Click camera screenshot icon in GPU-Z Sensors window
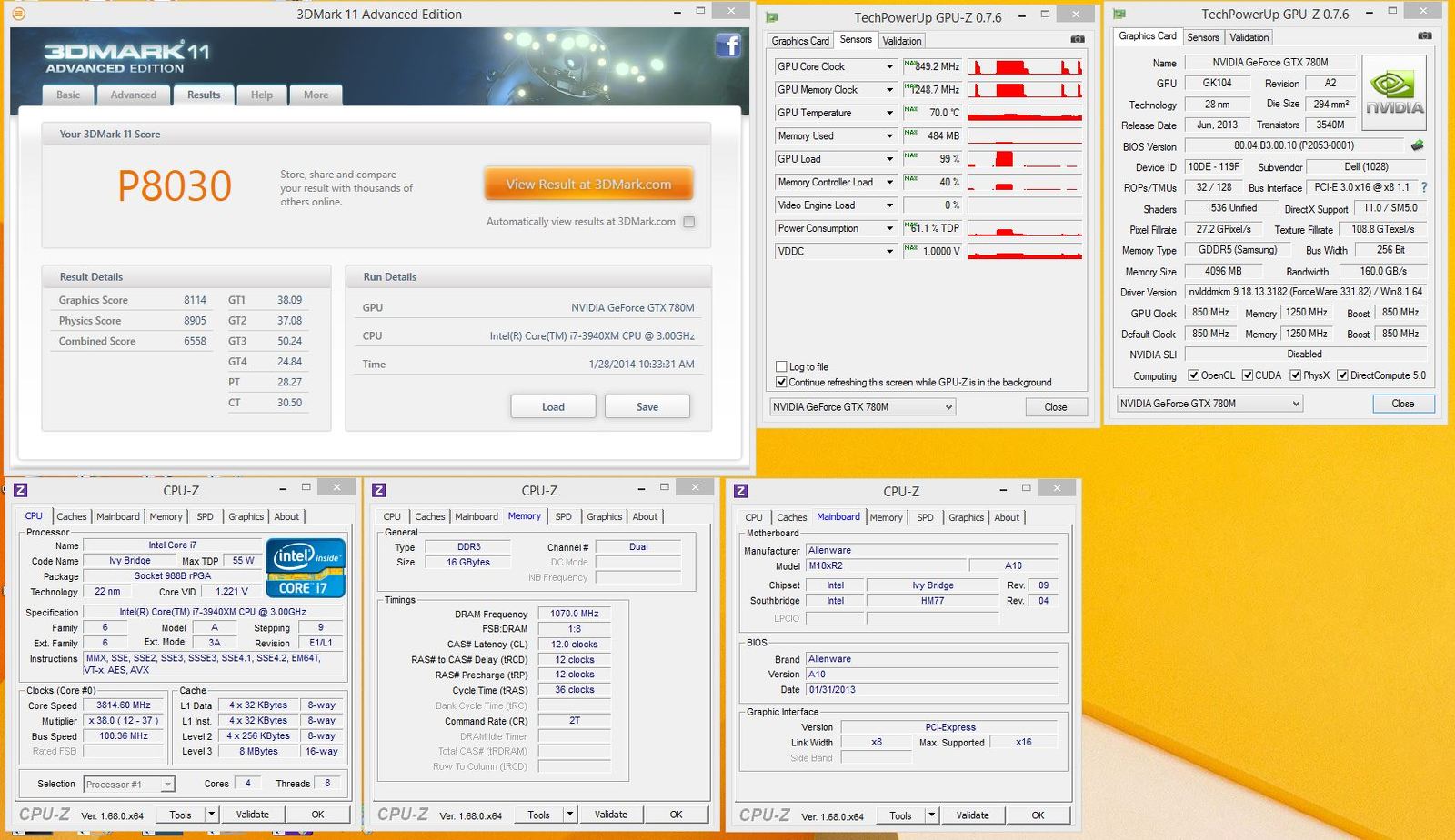The height and width of the screenshot is (840, 1455). (1078, 39)
